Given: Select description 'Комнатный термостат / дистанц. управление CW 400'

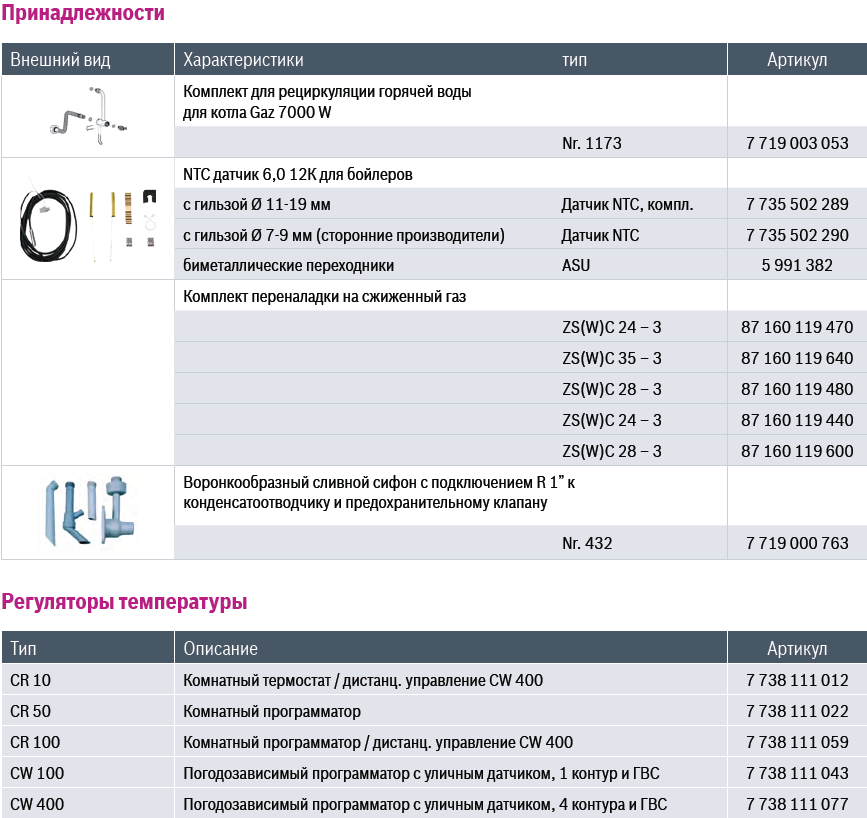Looking at the screenshot, I should 363,681.
